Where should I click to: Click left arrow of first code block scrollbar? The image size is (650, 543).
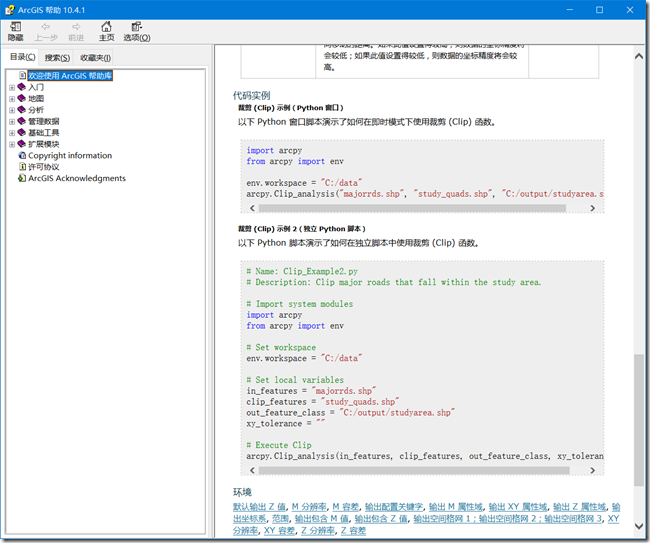tap(252, 208)
